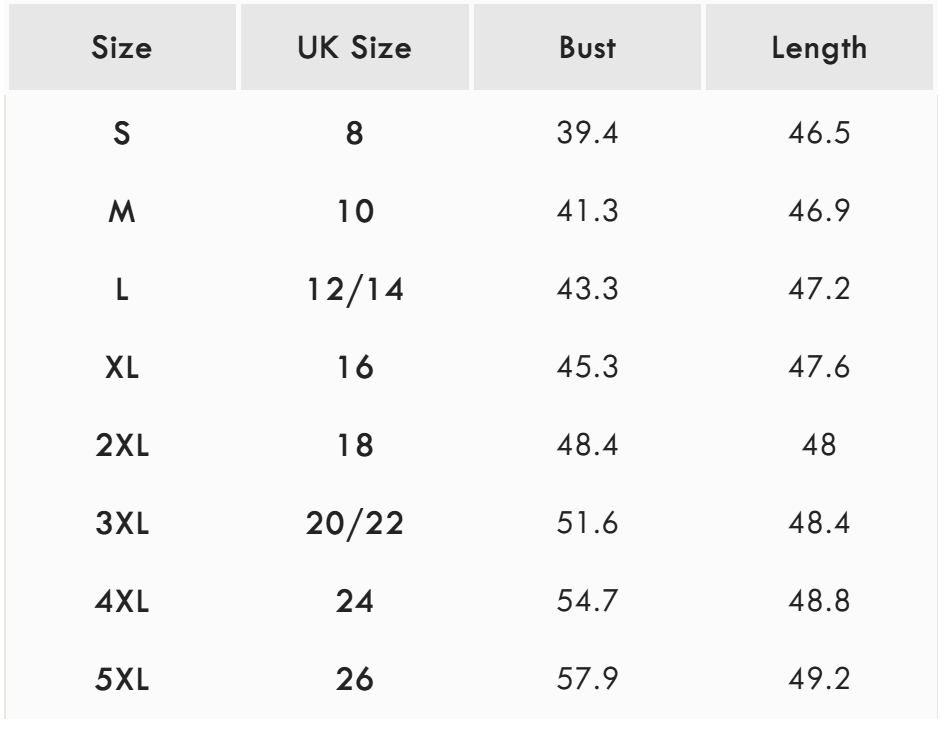
Task: Click UK size 12/14 cell
Action: click(355, 291)
